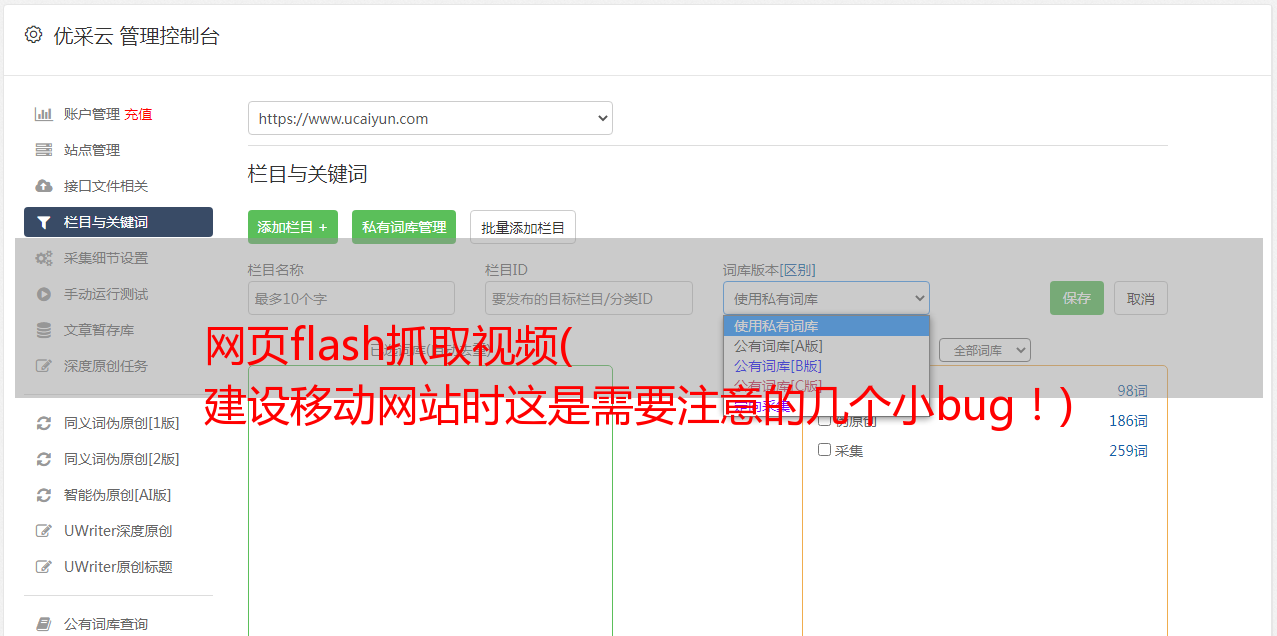Click the cloud upload icon for 接口文件相关

click(44, 186)
